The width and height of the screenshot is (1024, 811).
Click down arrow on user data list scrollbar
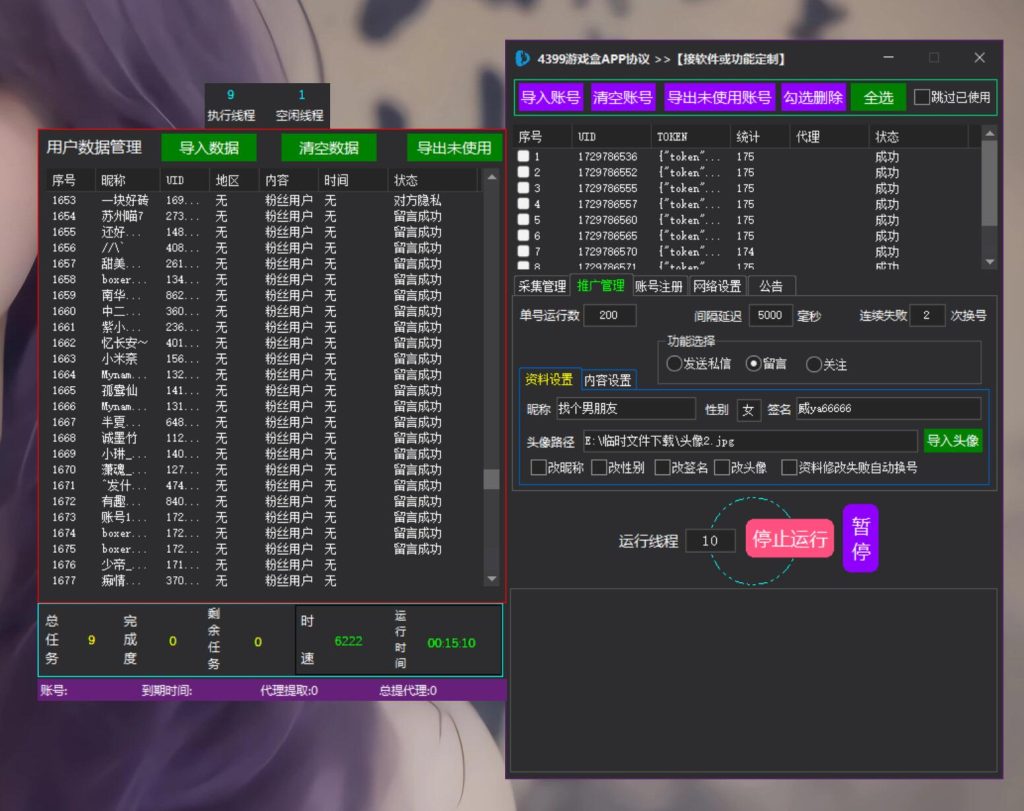492,579
